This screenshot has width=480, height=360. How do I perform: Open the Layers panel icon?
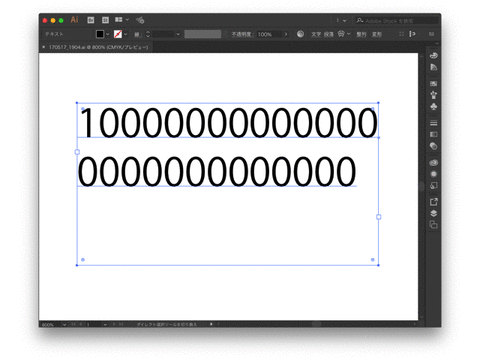pos(433,213)
